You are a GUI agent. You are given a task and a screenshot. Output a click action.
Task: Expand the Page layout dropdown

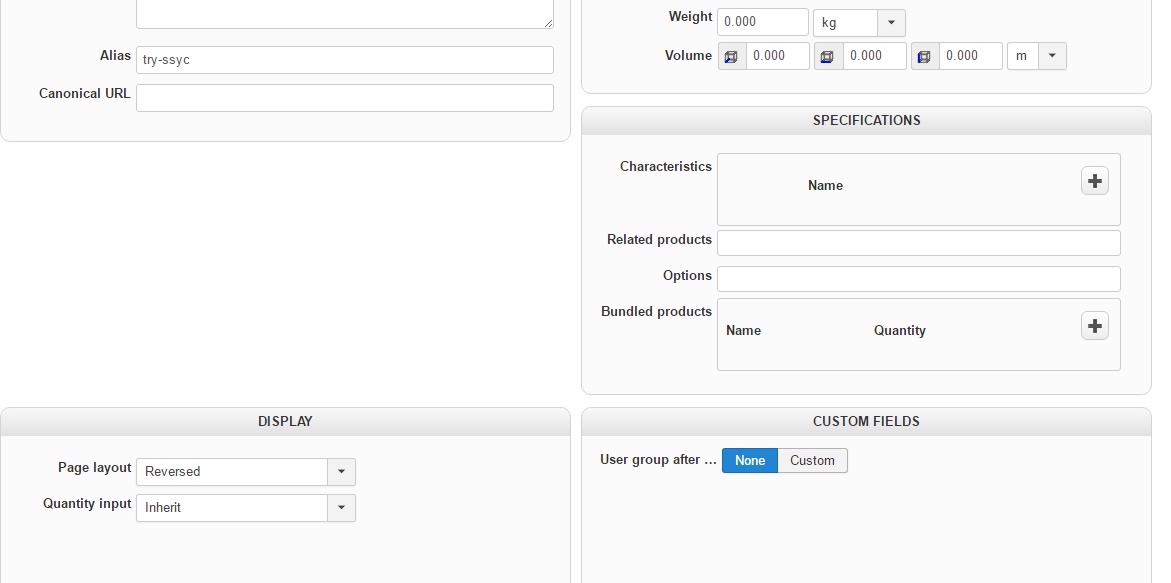coord(341,472)
